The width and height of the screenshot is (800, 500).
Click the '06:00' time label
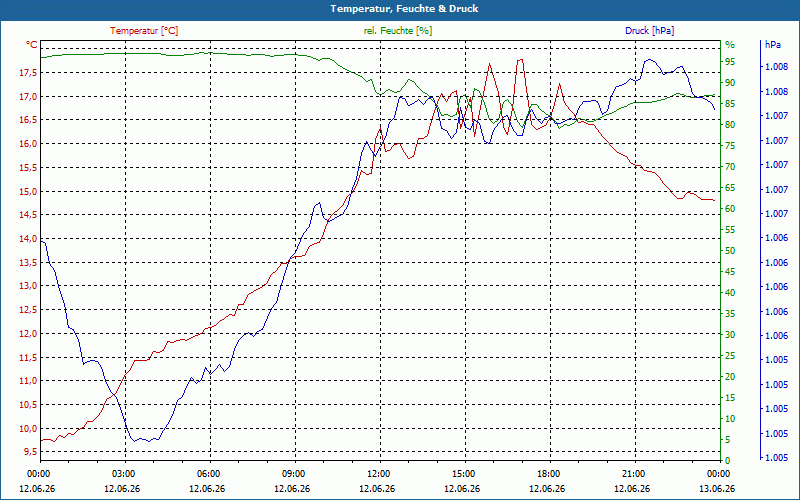[207, 474]
